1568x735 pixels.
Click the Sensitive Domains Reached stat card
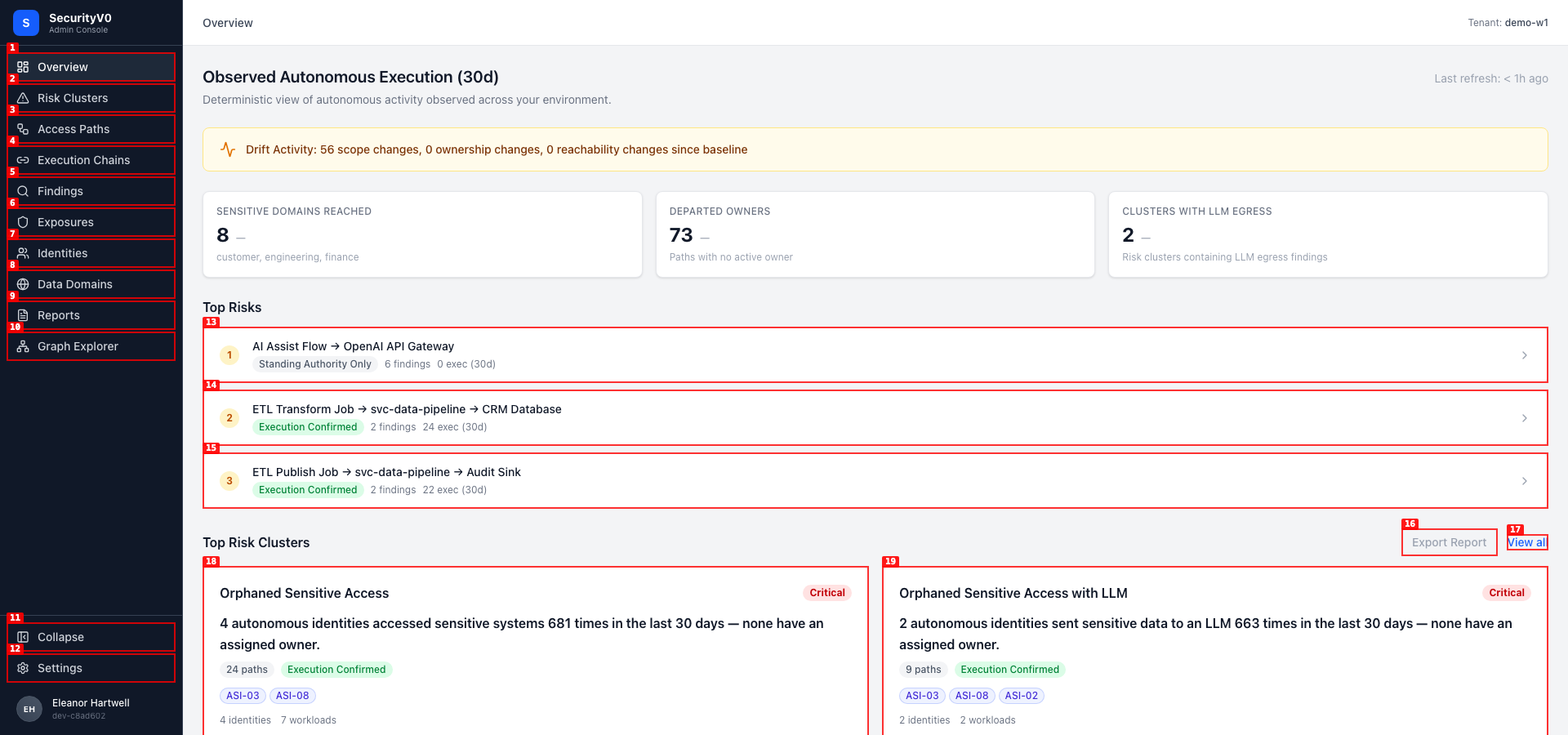tap(422, 234)
